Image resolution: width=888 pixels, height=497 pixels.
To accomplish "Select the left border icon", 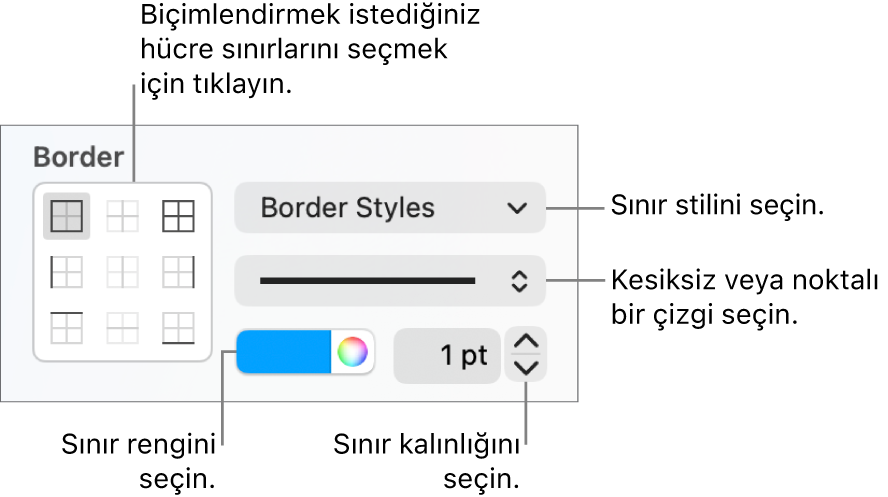I will [66, 272].
